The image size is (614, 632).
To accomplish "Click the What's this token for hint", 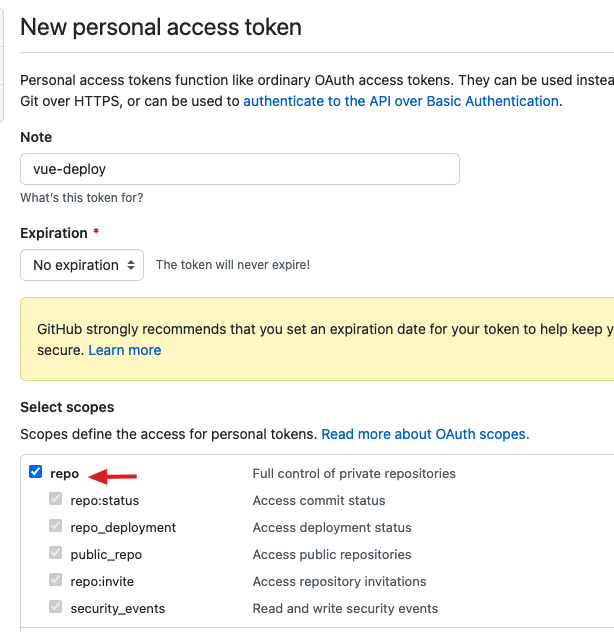I will click(81, 198).
